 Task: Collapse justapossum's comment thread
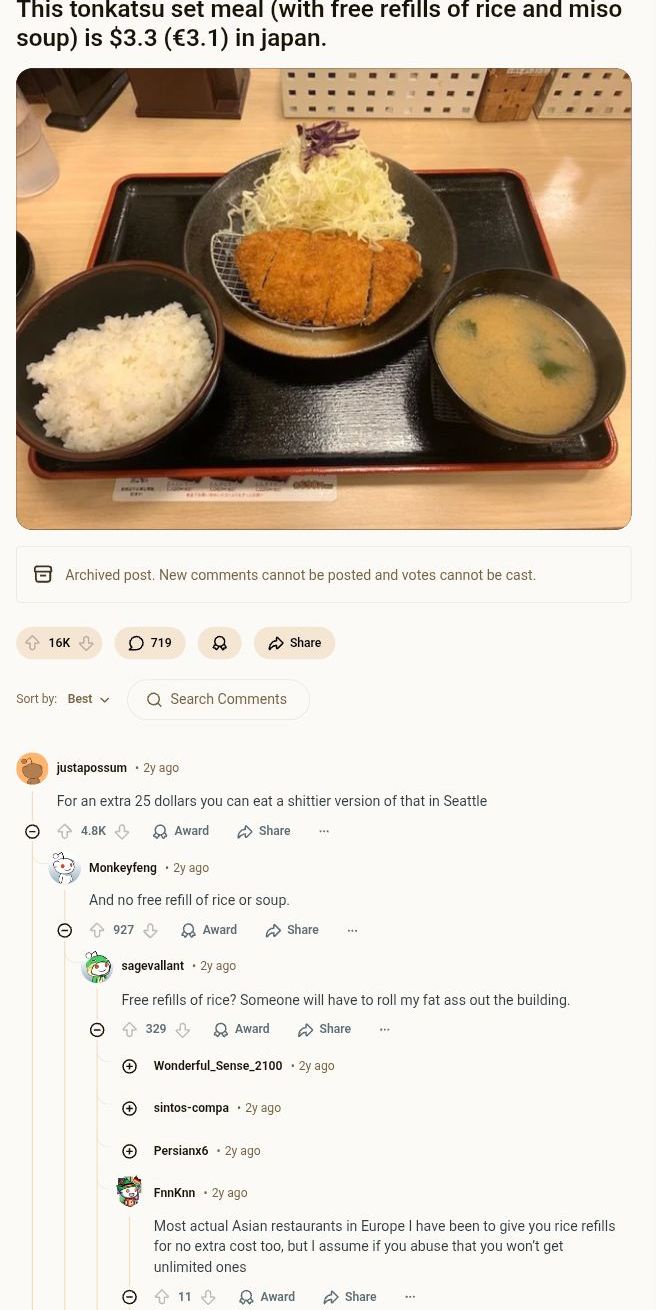pos(32,831)
